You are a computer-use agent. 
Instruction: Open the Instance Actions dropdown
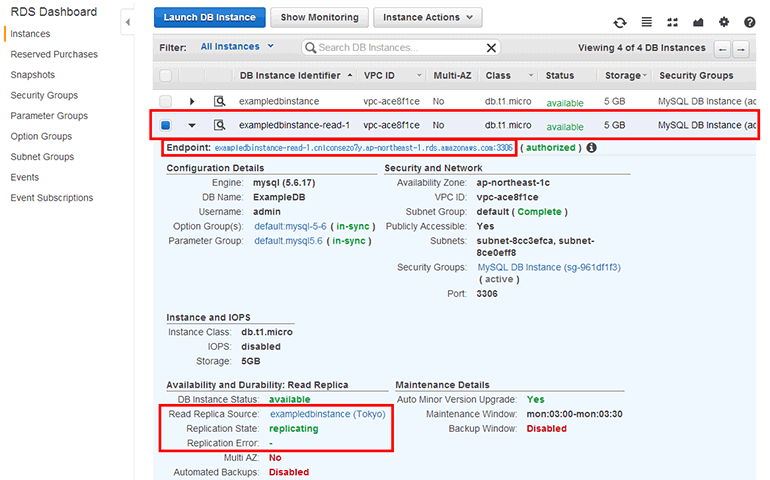coord(427,17)
